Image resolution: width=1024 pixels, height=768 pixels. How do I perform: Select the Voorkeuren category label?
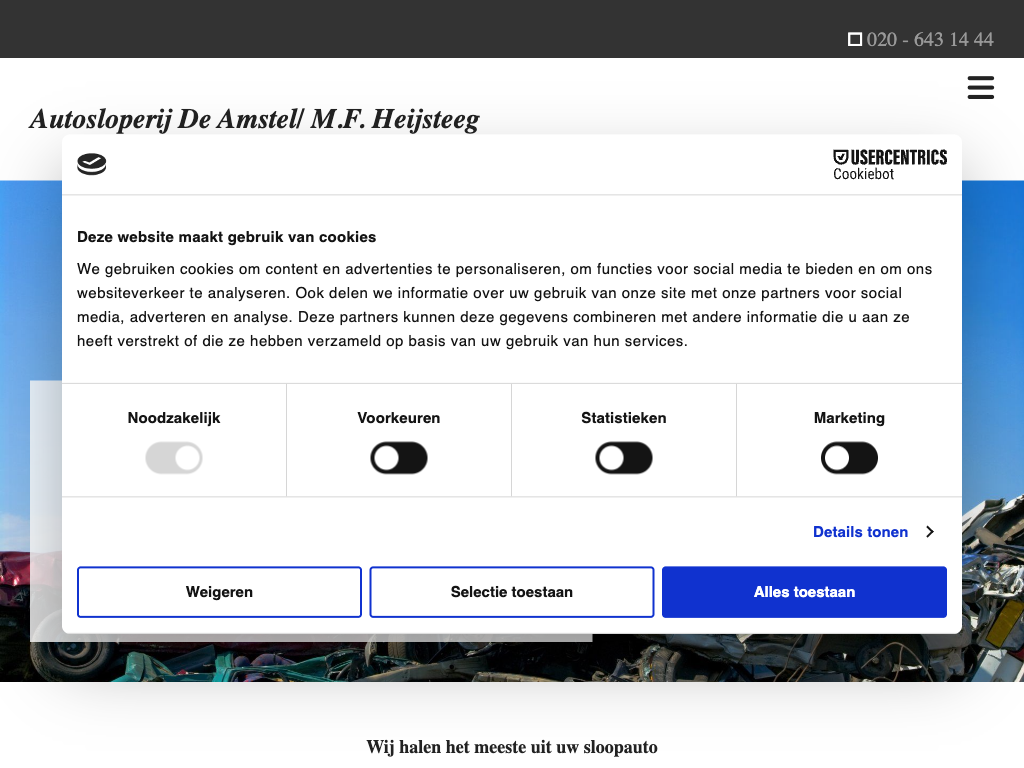(399, 418)
